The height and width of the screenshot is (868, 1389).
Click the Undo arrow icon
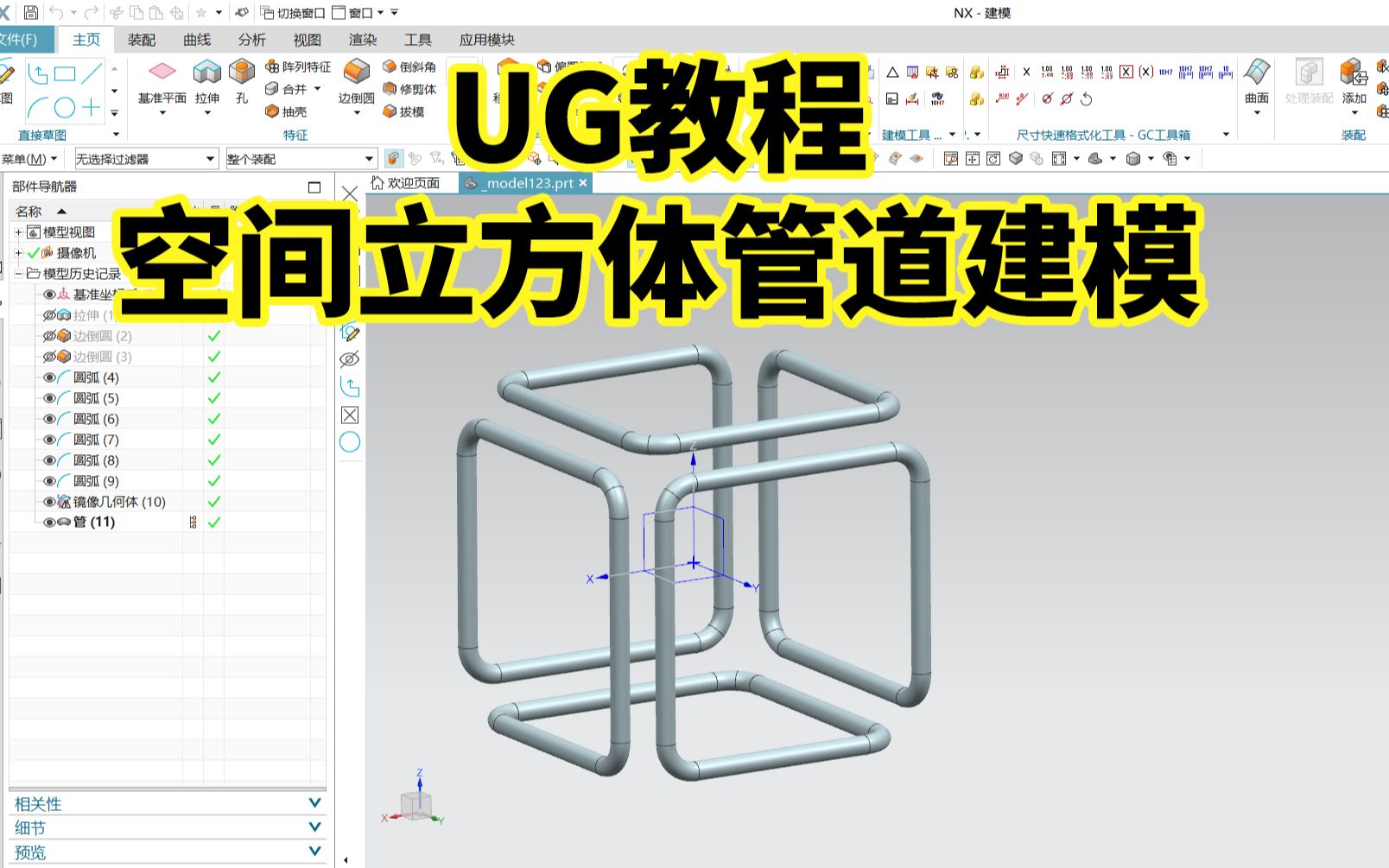56,12
